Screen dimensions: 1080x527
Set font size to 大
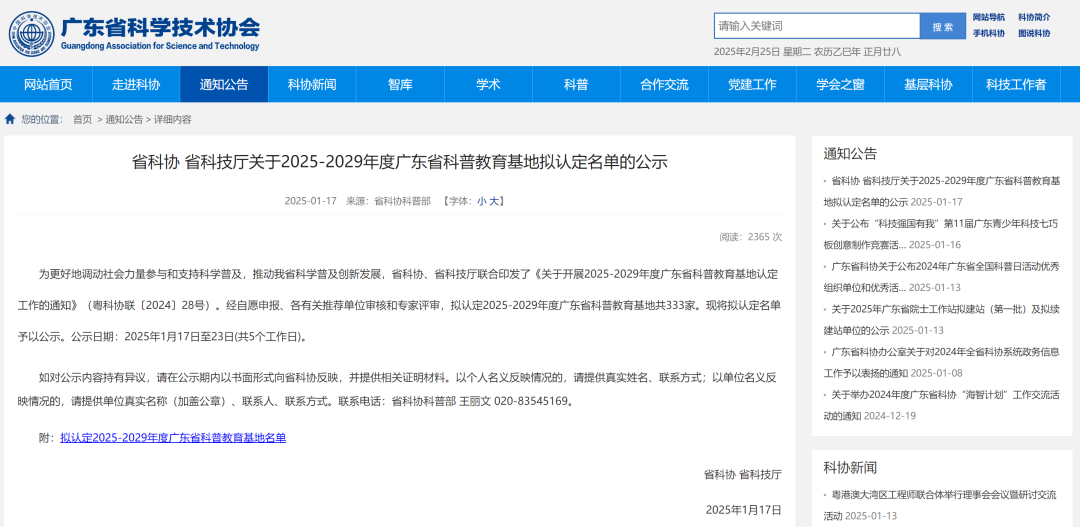[x=494, y=201]
